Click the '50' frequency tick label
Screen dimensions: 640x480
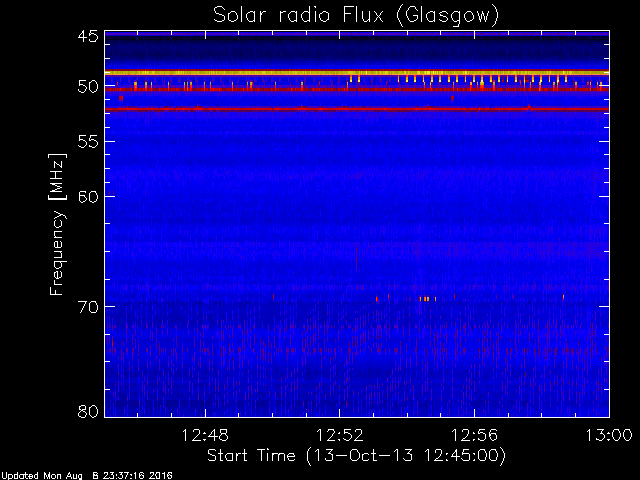tap(88, 87)
